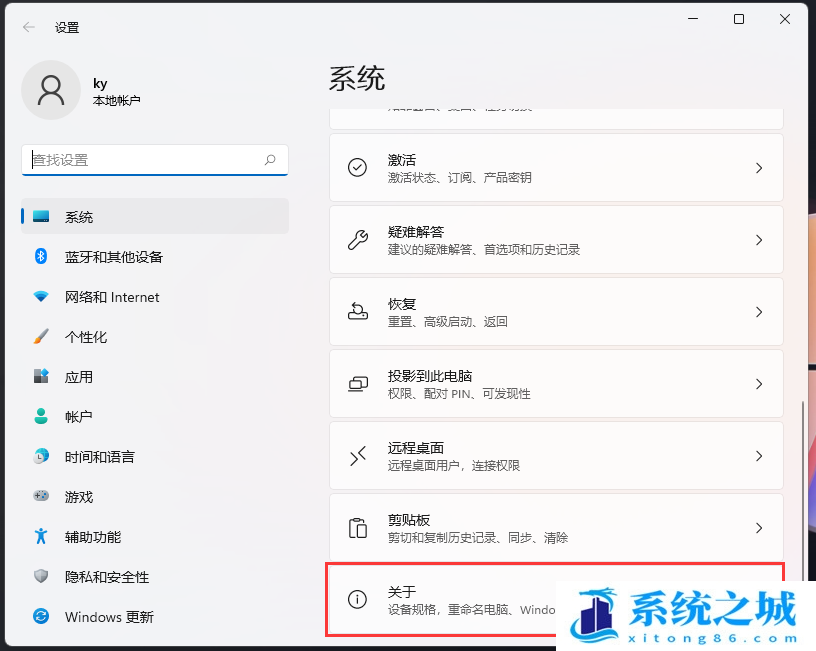
Task: Open the 远程桌面 settings row
Action: [x=556, y=455]
